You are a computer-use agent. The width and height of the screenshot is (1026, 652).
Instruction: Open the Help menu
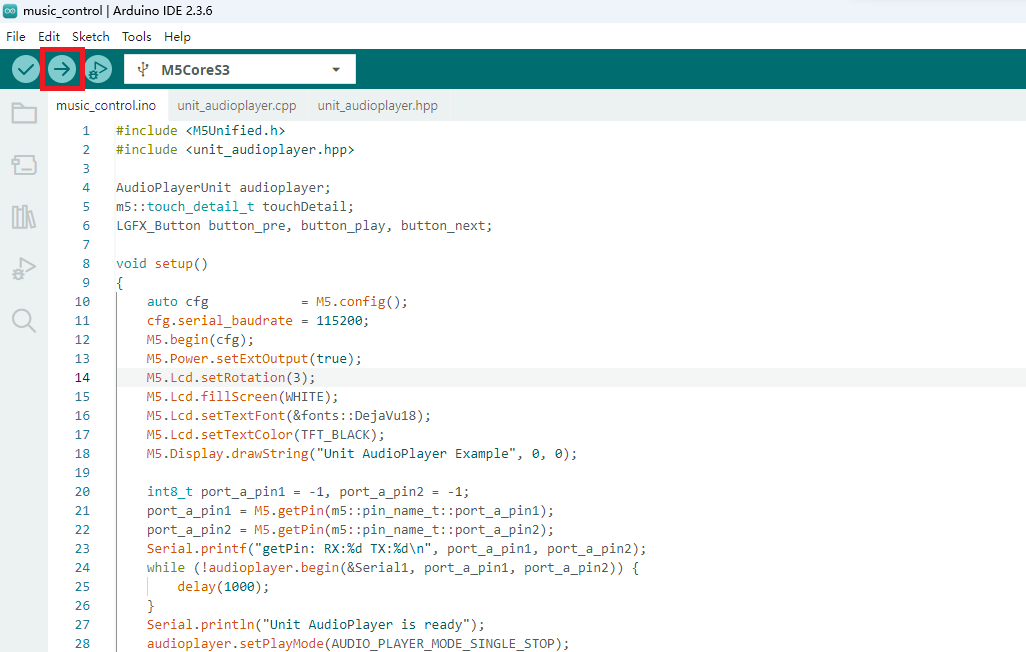(x=177, y=37)
